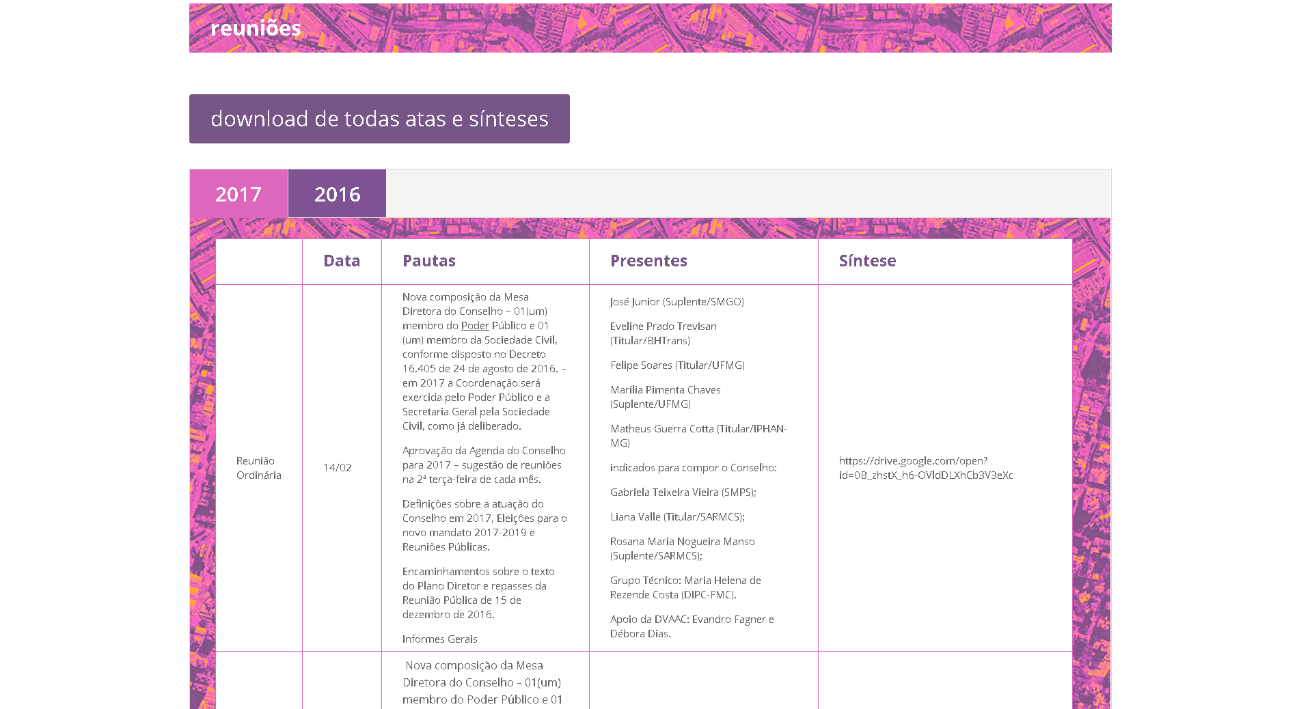This screenshot has width=1299, height=709.
Task: Select the Informes Gerais agenda item
Action: (x=440, y=639)
